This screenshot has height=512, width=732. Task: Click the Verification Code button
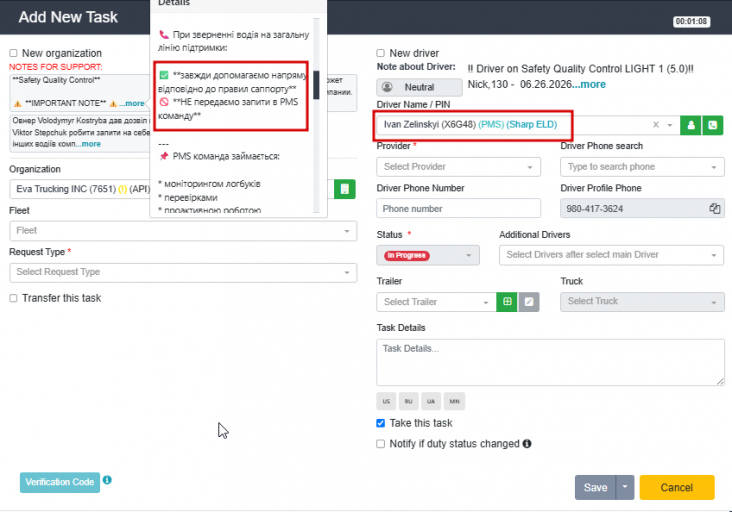[60, 482]
